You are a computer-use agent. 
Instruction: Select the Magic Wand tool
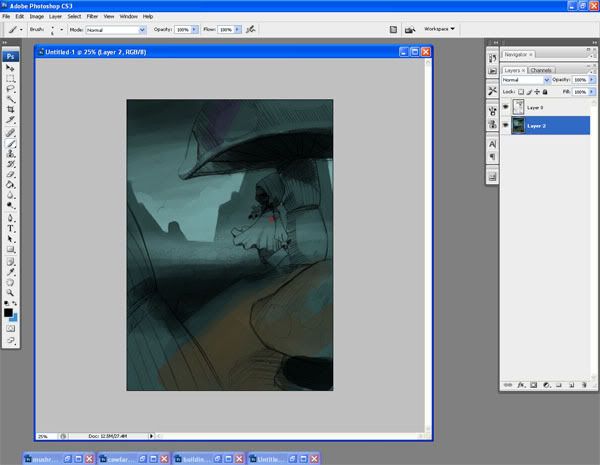10,99
